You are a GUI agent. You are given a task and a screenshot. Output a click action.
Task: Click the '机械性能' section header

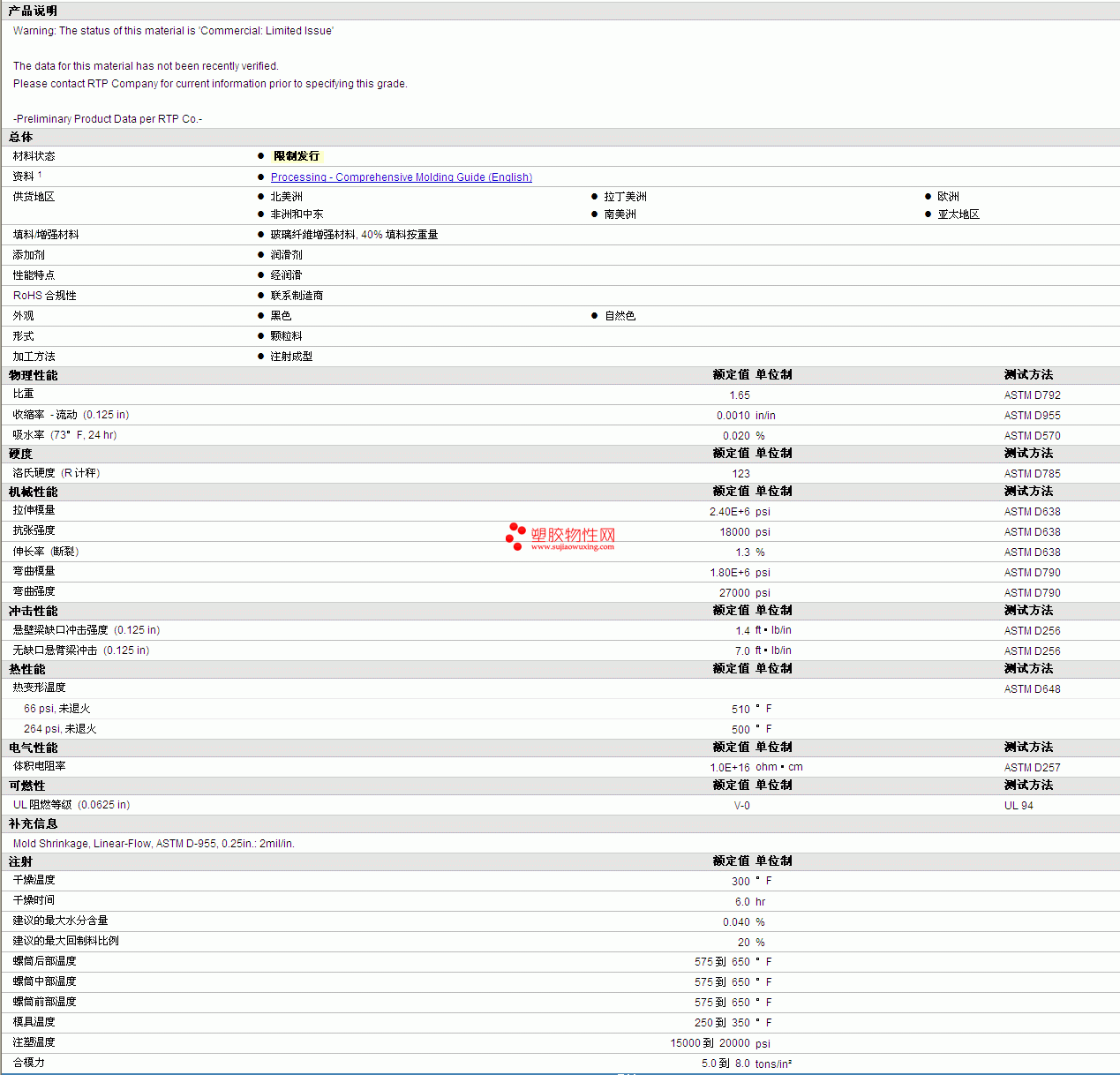pos(33,492)
